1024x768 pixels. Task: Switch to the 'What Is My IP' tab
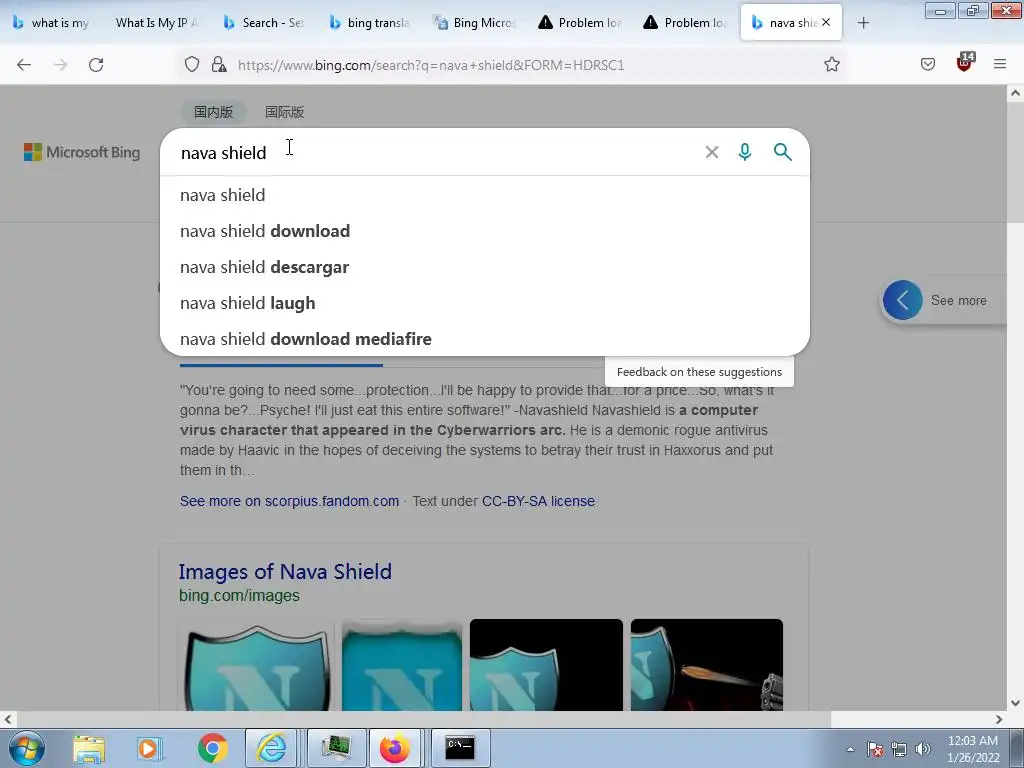(155, 23)
